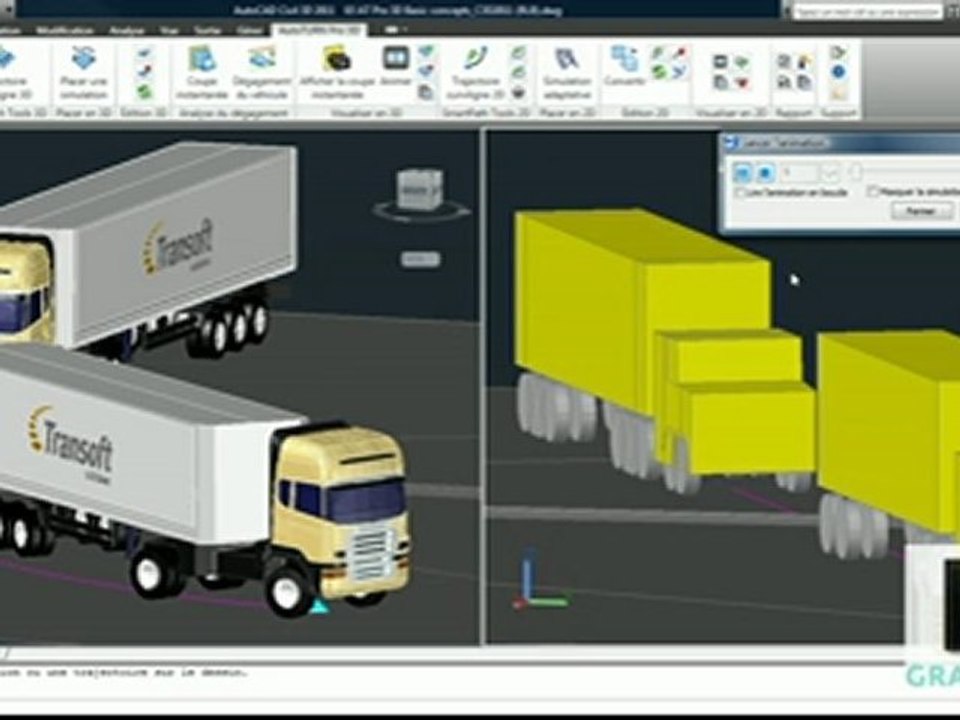Screen dimensions: 960x720
Task: Click the view label below the ViewCube
Action: (x=420, y=260)
